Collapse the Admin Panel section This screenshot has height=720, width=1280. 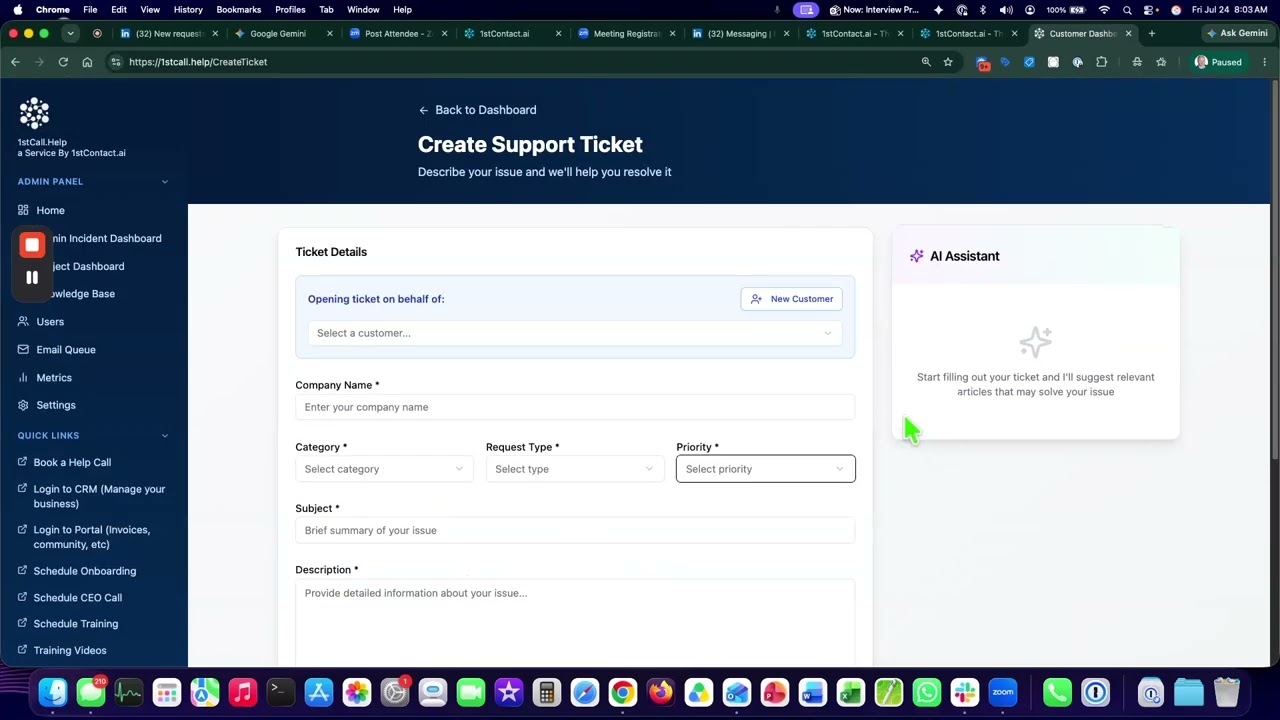tap(165, 182)
